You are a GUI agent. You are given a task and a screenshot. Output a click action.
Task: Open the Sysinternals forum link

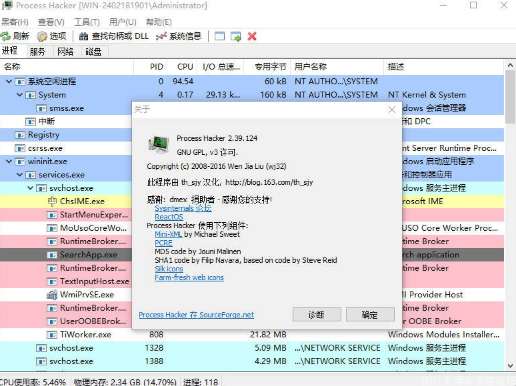pyautogui.click(x=183, y=208)
